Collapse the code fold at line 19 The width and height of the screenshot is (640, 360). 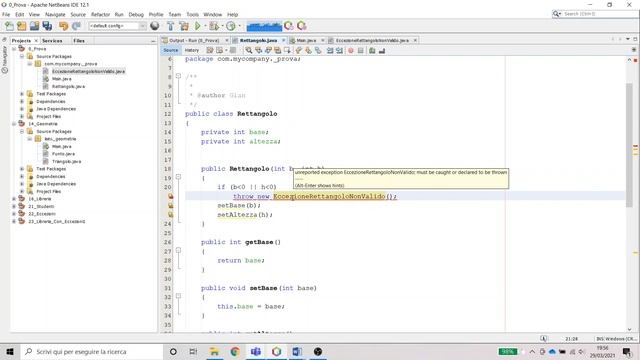pyautogui.click(x=178, y=177)
